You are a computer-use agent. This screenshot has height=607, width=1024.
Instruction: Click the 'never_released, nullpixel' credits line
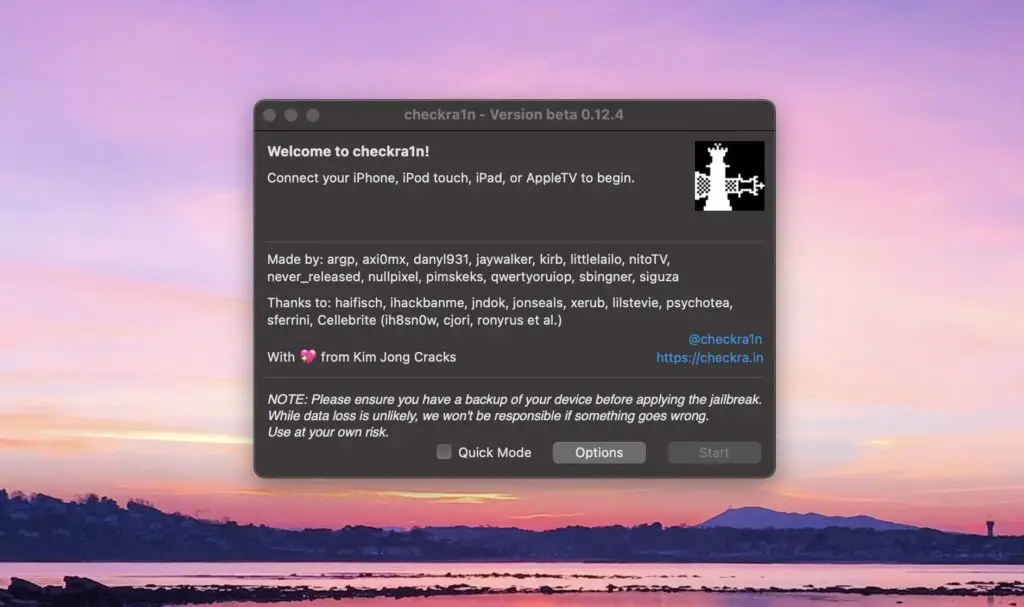pyautogui.click(x=473, y=276)
